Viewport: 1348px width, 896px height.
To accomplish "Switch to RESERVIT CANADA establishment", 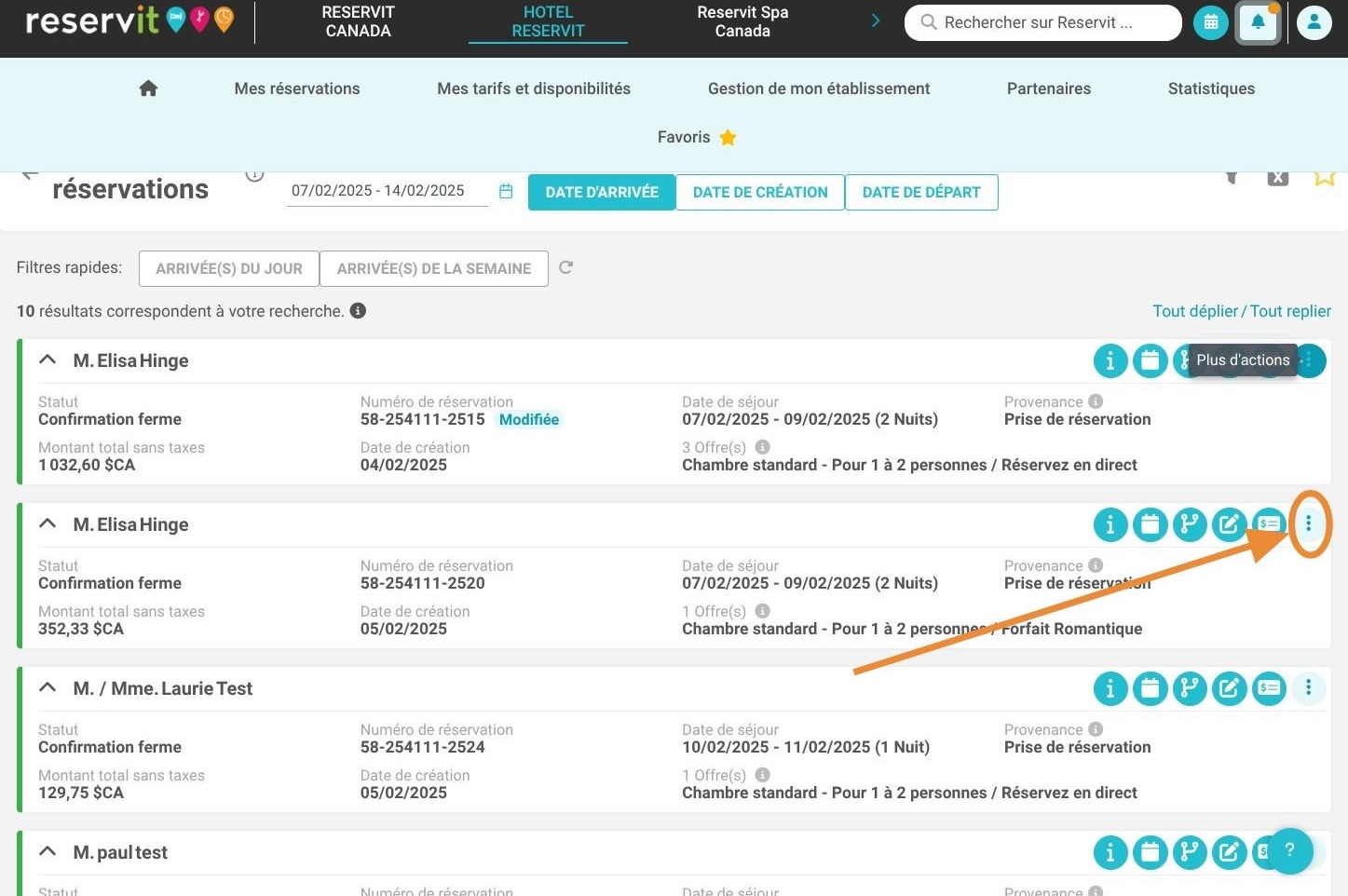I will pos(358,21).
